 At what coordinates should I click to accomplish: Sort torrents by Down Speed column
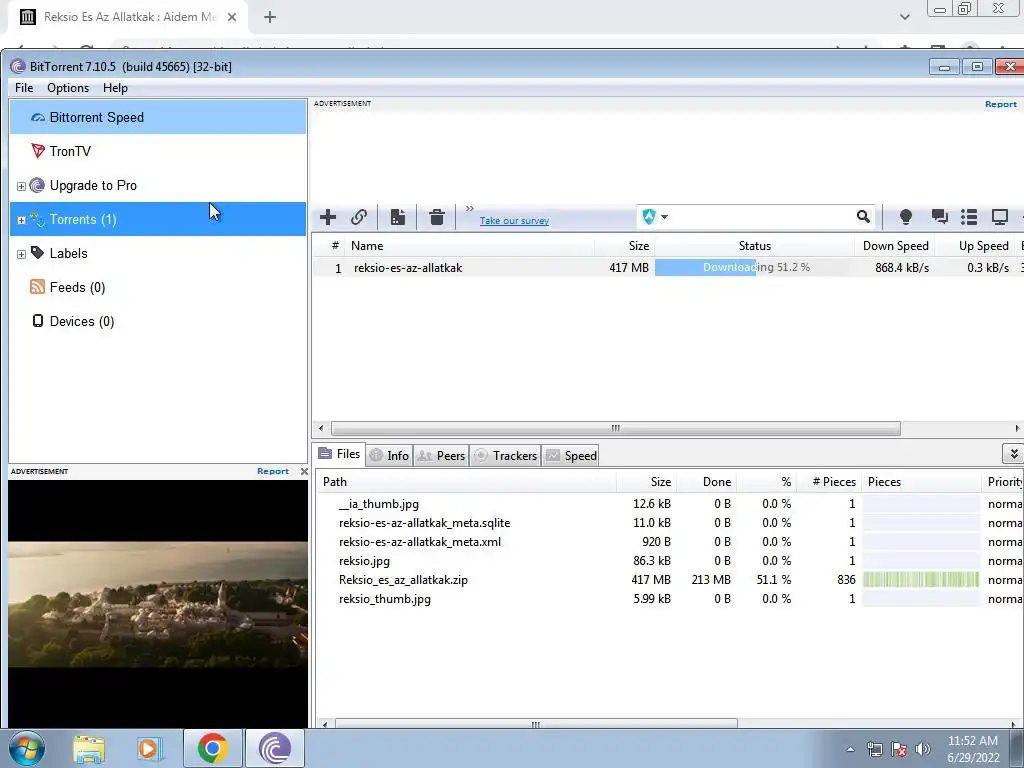pos(895,246)
